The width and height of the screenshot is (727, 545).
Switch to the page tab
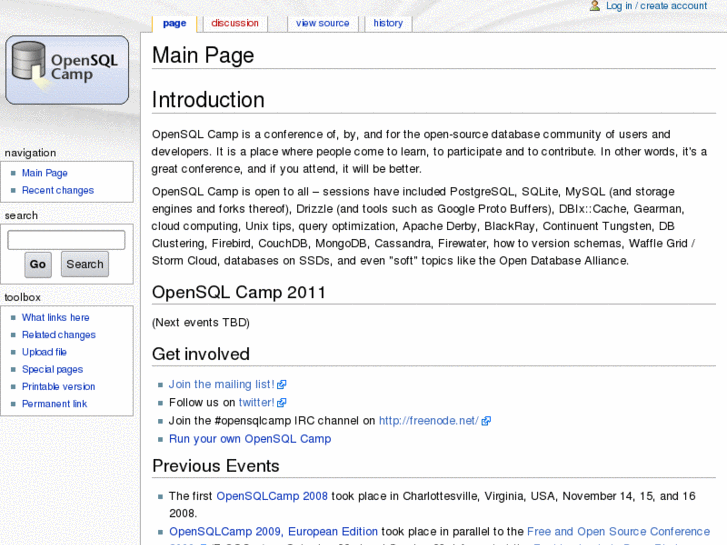(x=175, y=23)
